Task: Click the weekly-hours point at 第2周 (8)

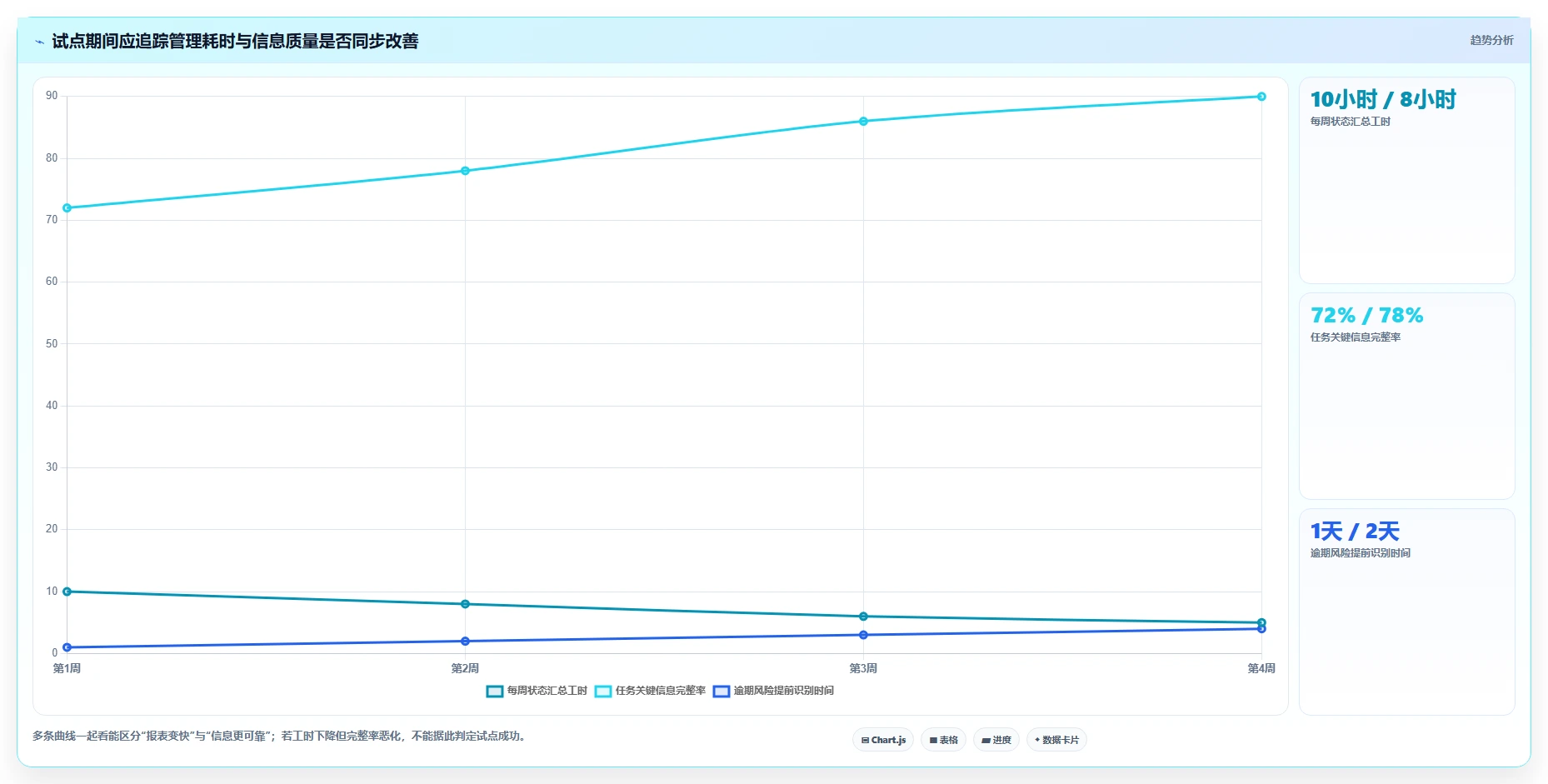Action: 466,604
